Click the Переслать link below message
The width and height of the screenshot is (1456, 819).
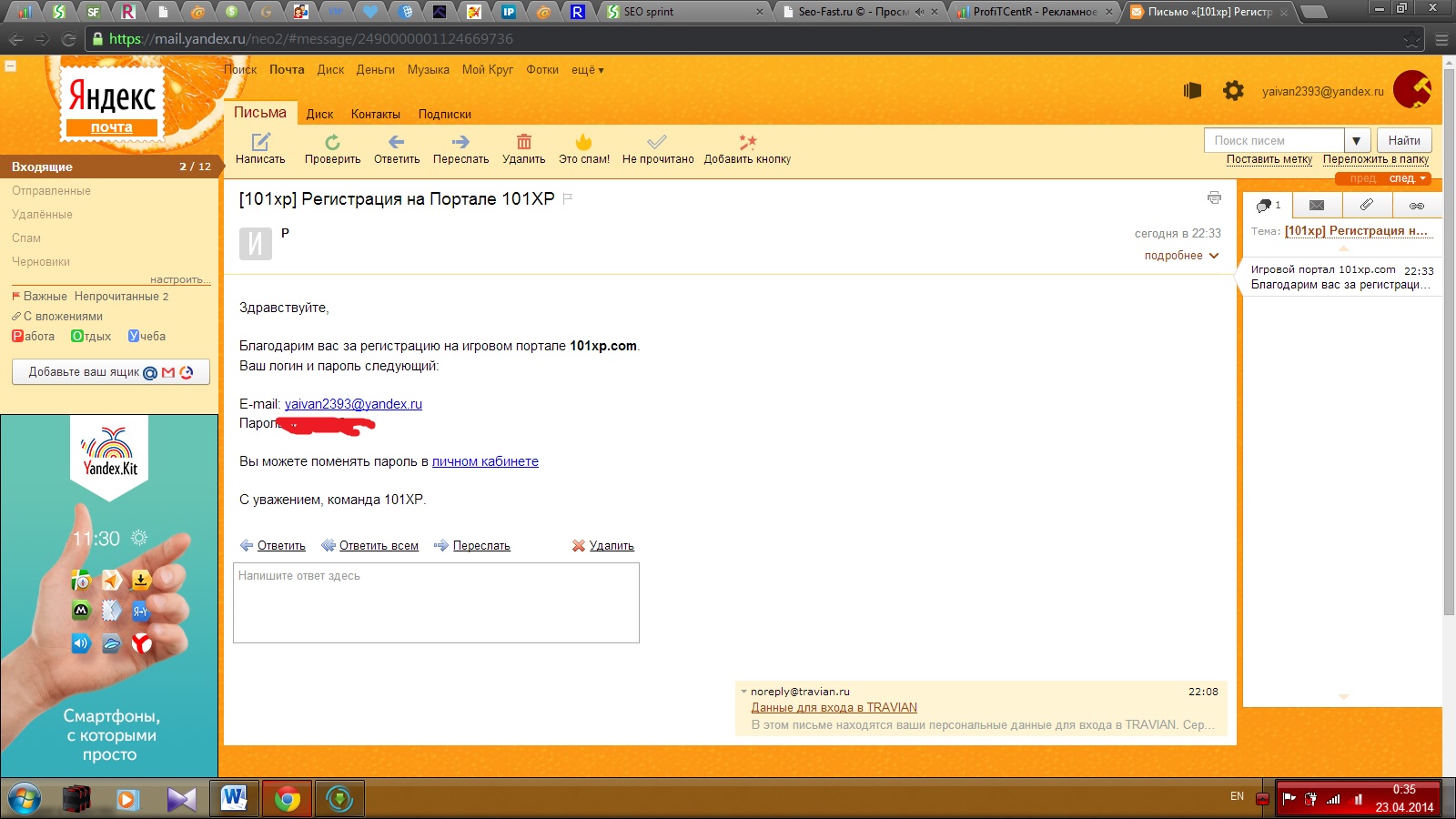pyautogui.click(x=481, y=546)
